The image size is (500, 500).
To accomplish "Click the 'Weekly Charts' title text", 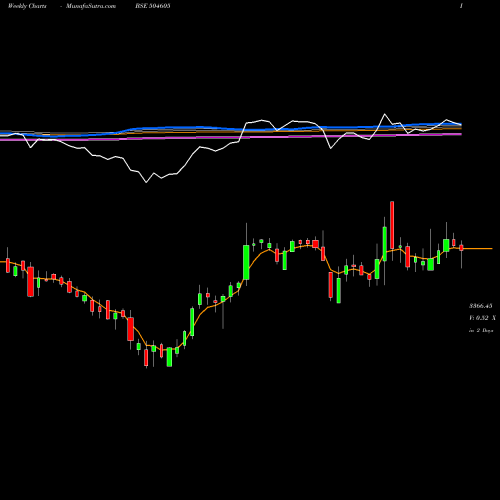I will [27, 6].
